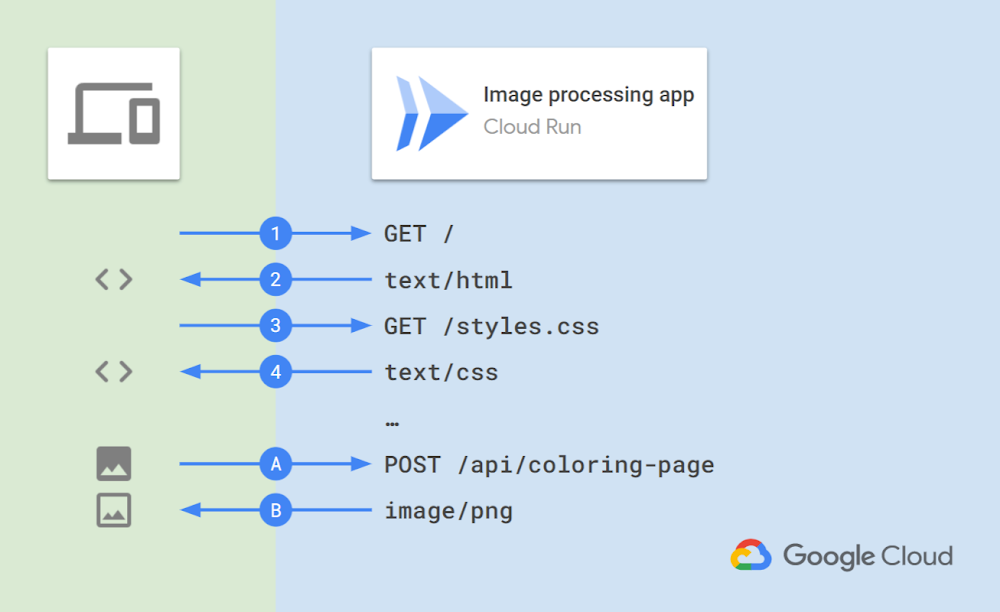Click the outlined image icon next to step B
This screenshot has height=612, width=1000.
tap(113, 510)
